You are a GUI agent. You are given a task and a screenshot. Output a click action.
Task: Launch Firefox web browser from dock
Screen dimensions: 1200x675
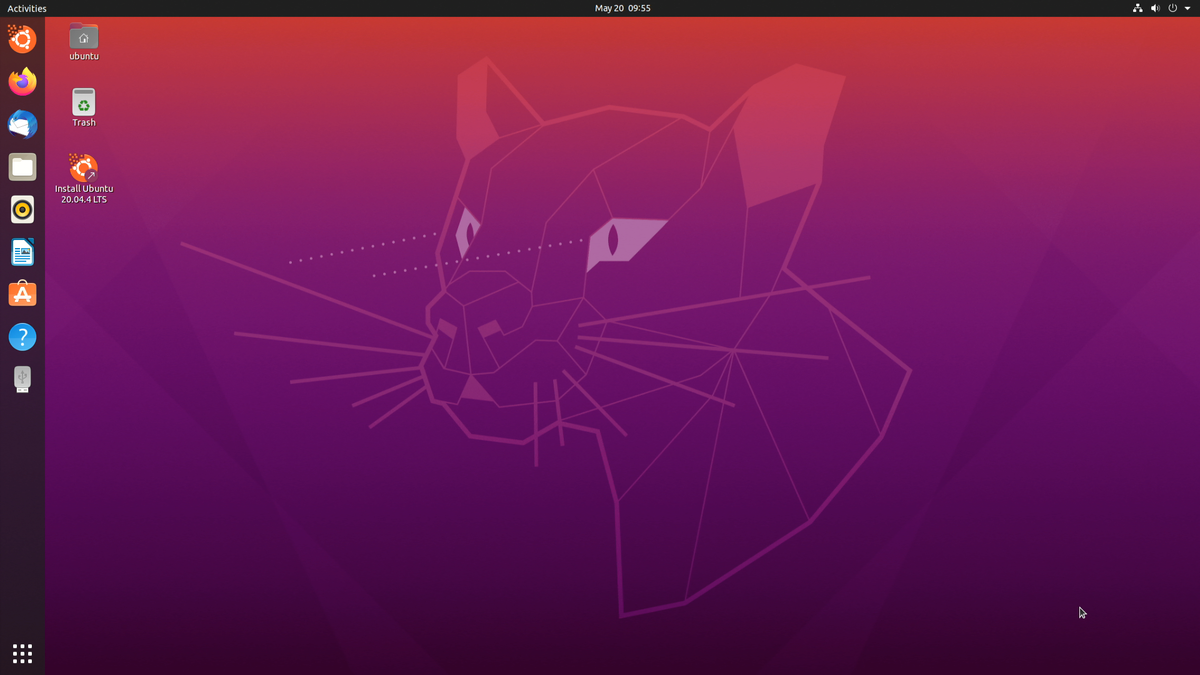click(22, 82)
